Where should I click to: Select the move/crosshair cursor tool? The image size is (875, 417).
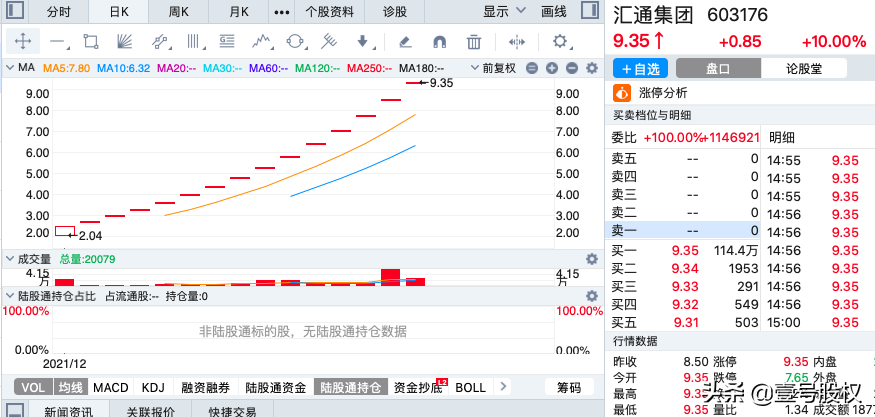click(x=22, y=41)
